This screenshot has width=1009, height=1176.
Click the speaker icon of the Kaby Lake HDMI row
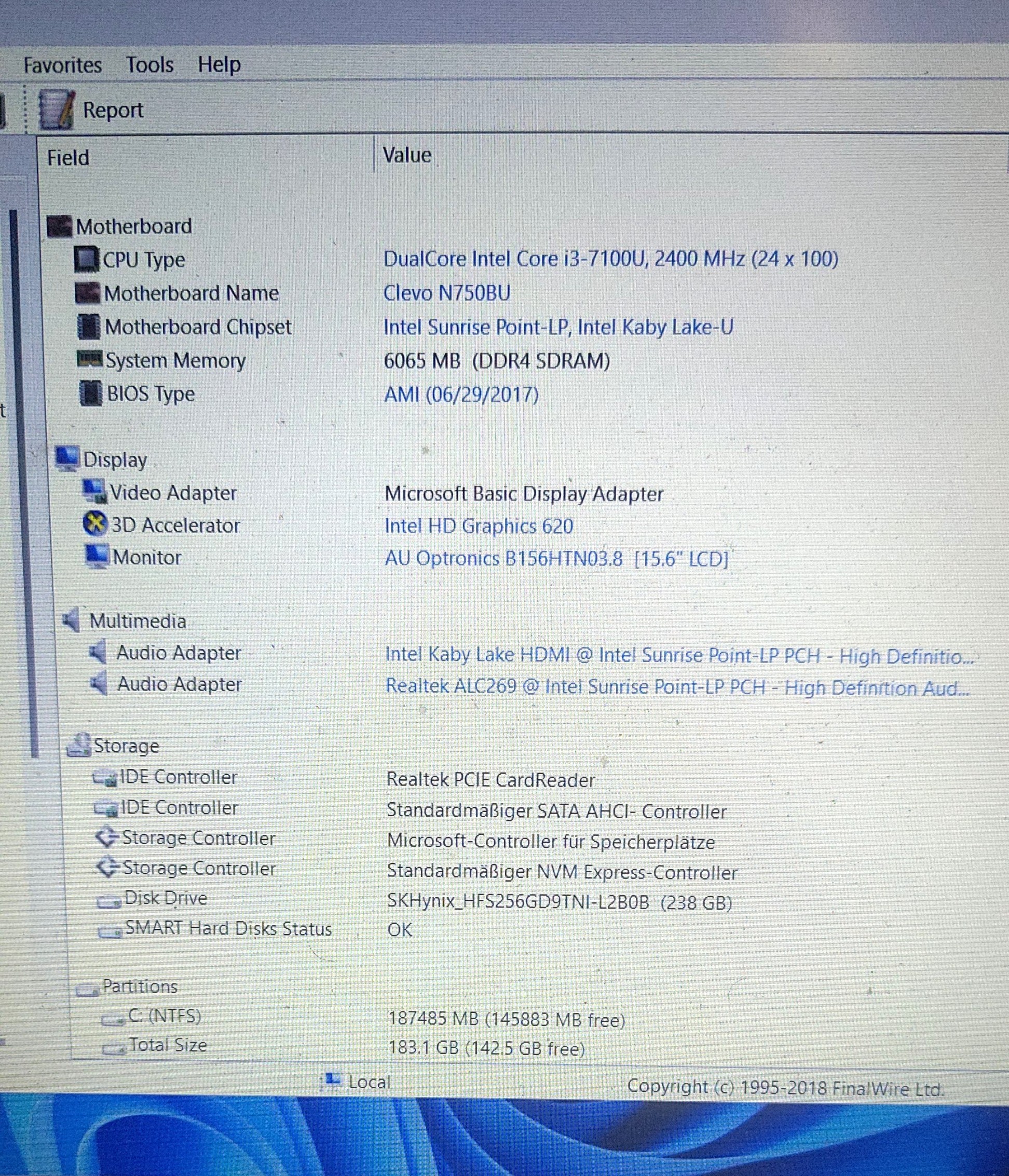point(98,652)
